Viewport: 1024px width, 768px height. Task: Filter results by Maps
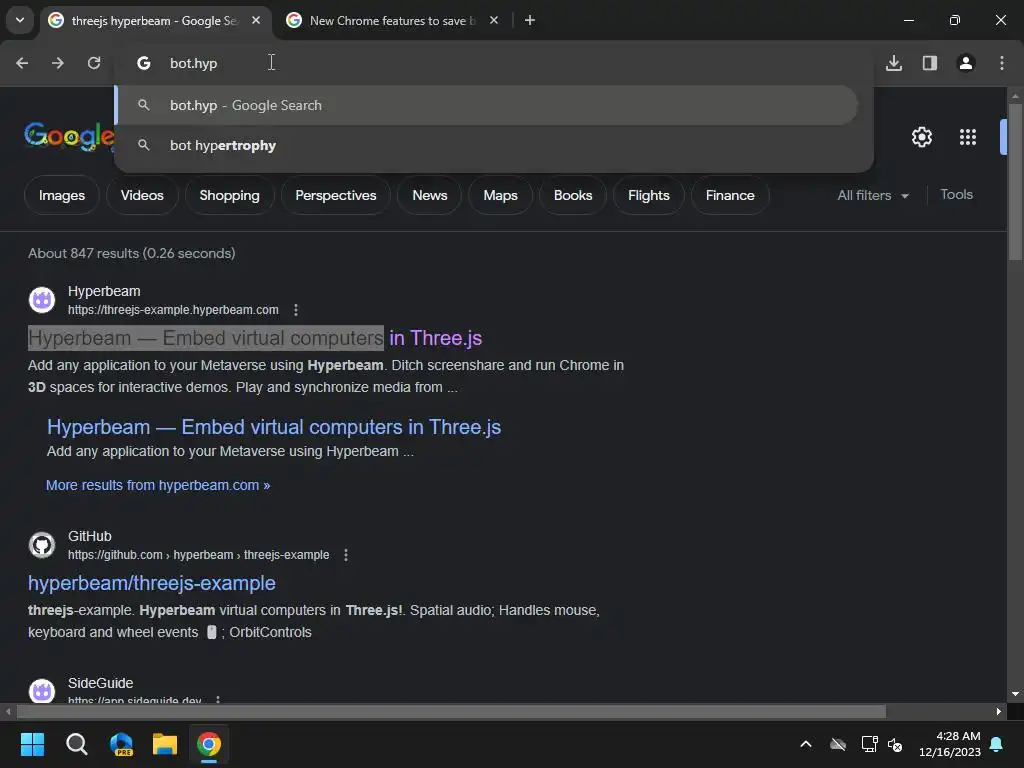pos(500,195)
